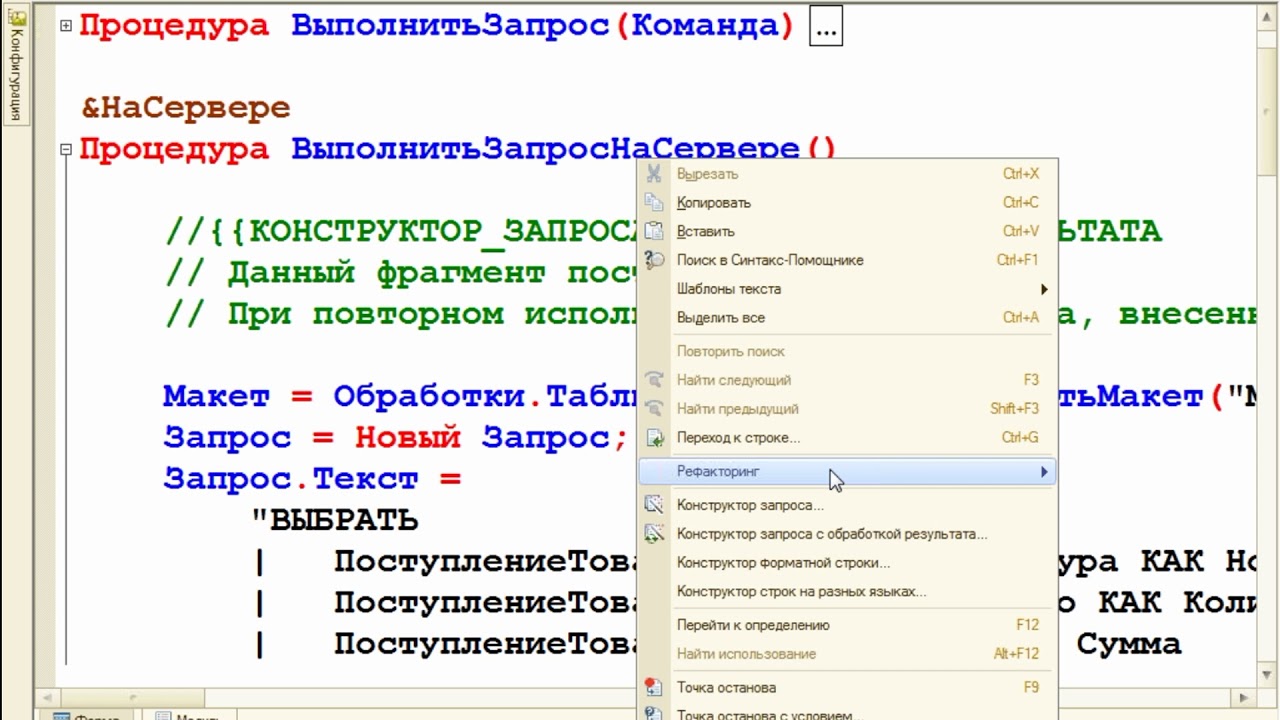Select Точка останова menu item

pyautogui.click(x=847, y=687)
